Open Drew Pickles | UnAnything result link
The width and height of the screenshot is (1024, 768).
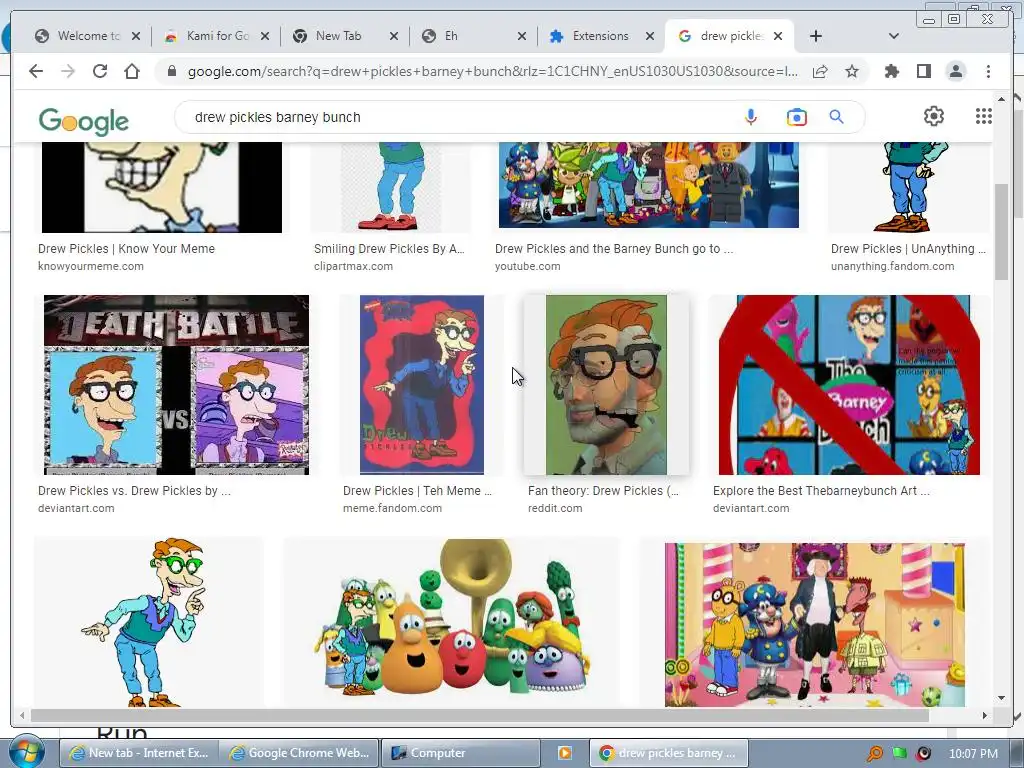point(908,249)
